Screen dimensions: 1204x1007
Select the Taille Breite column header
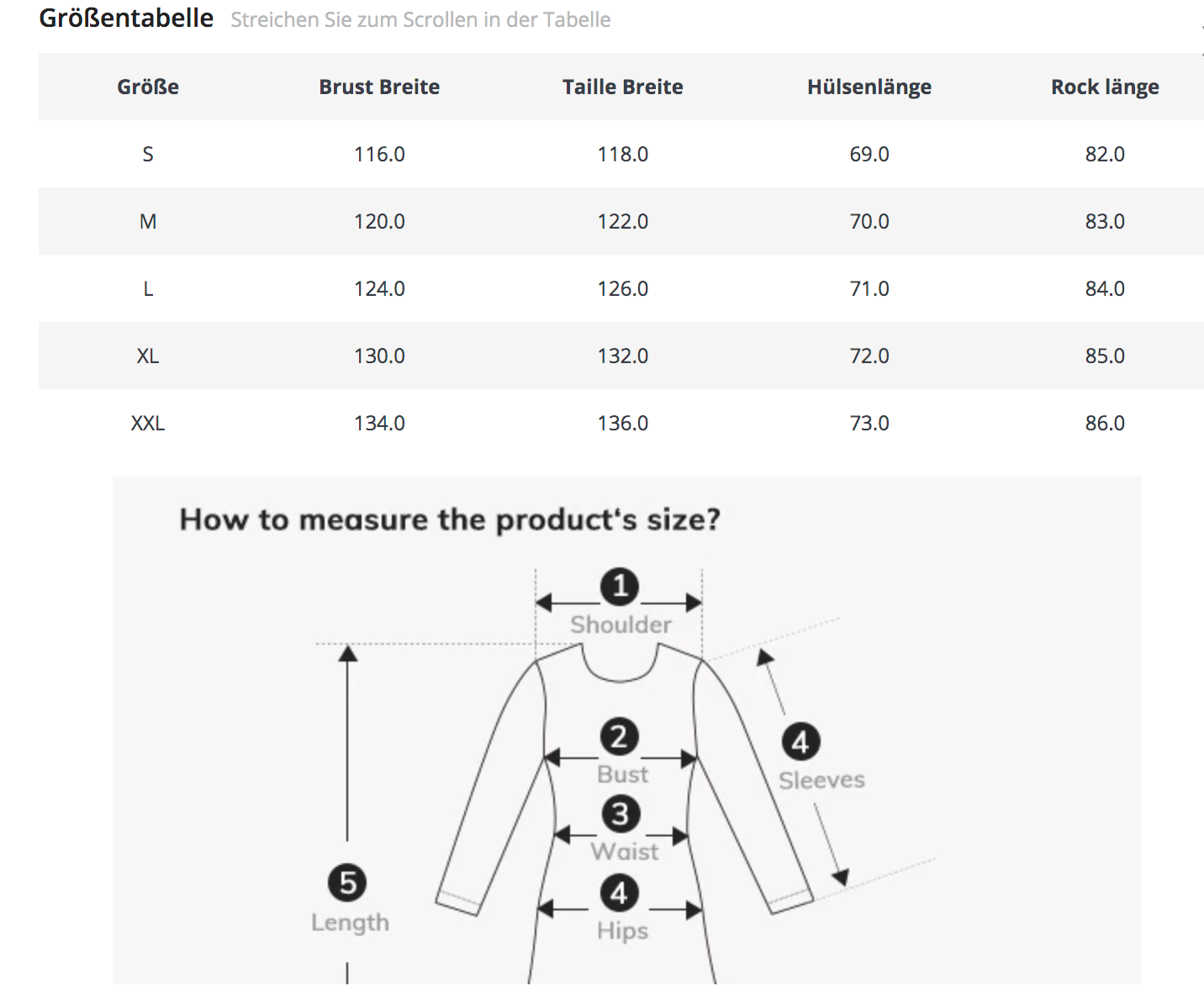(x=622, y=87)
